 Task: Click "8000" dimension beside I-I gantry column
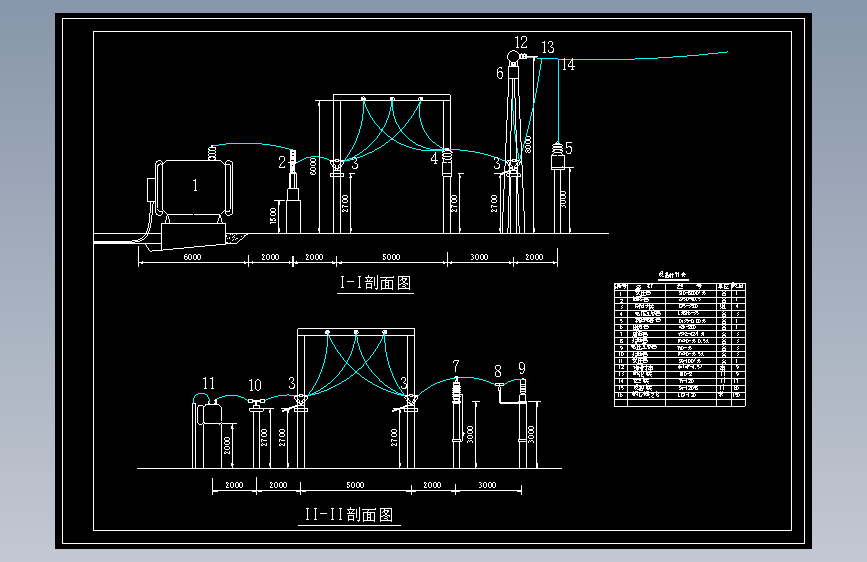(x=313, y=166)
